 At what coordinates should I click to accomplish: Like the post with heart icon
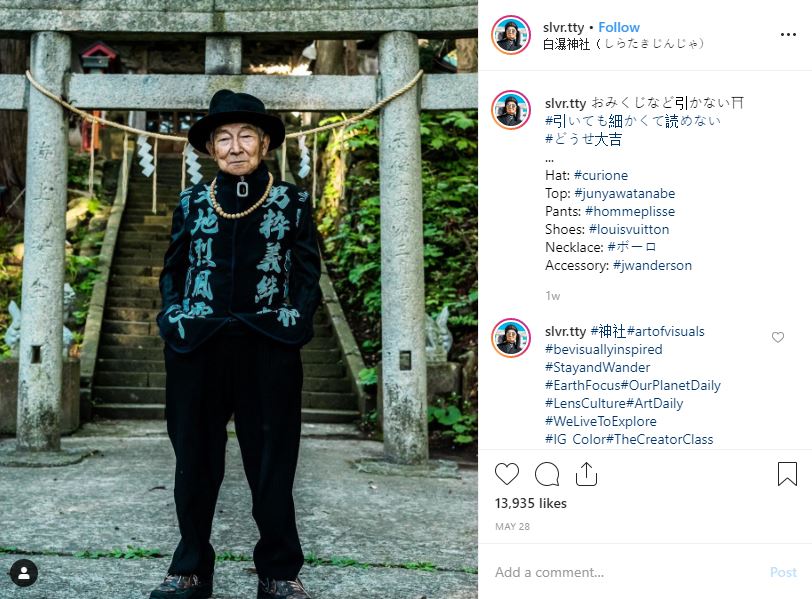coord(506,474)
